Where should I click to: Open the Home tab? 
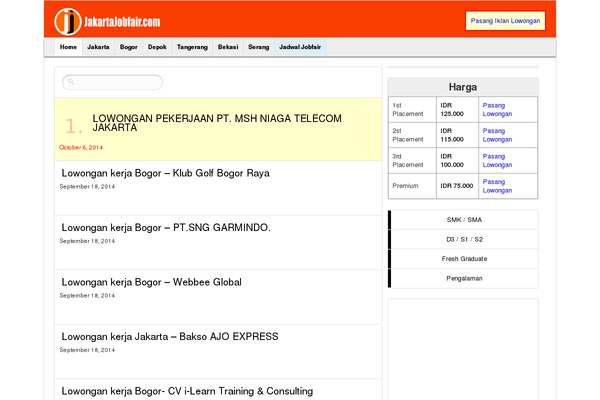pos(68,47)
